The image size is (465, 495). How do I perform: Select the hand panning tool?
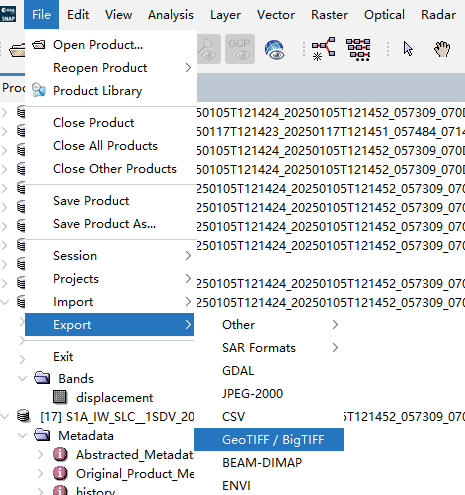(x=442, y=49)
